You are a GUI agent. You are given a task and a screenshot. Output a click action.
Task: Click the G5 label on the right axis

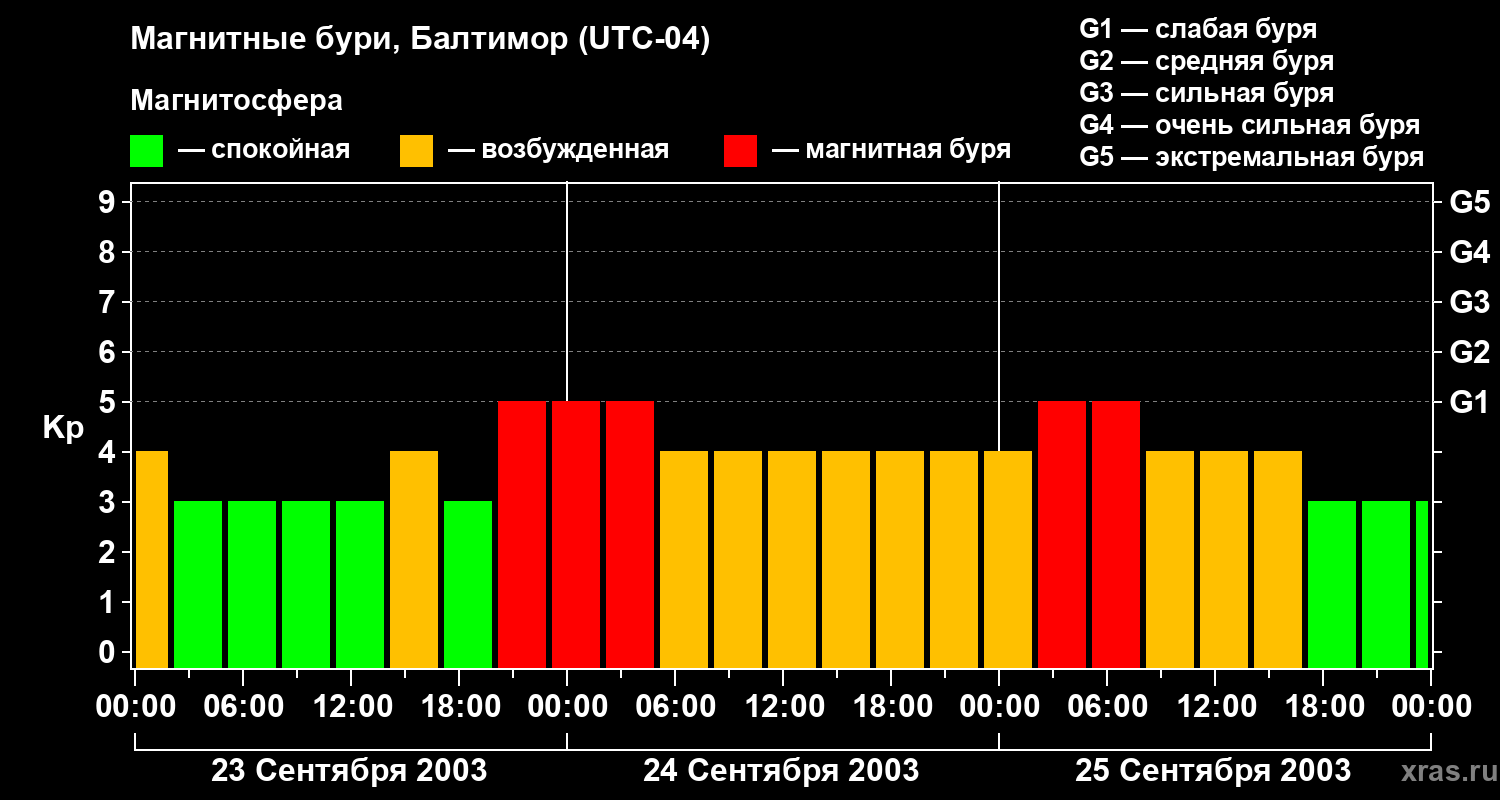click(1469, 203)
